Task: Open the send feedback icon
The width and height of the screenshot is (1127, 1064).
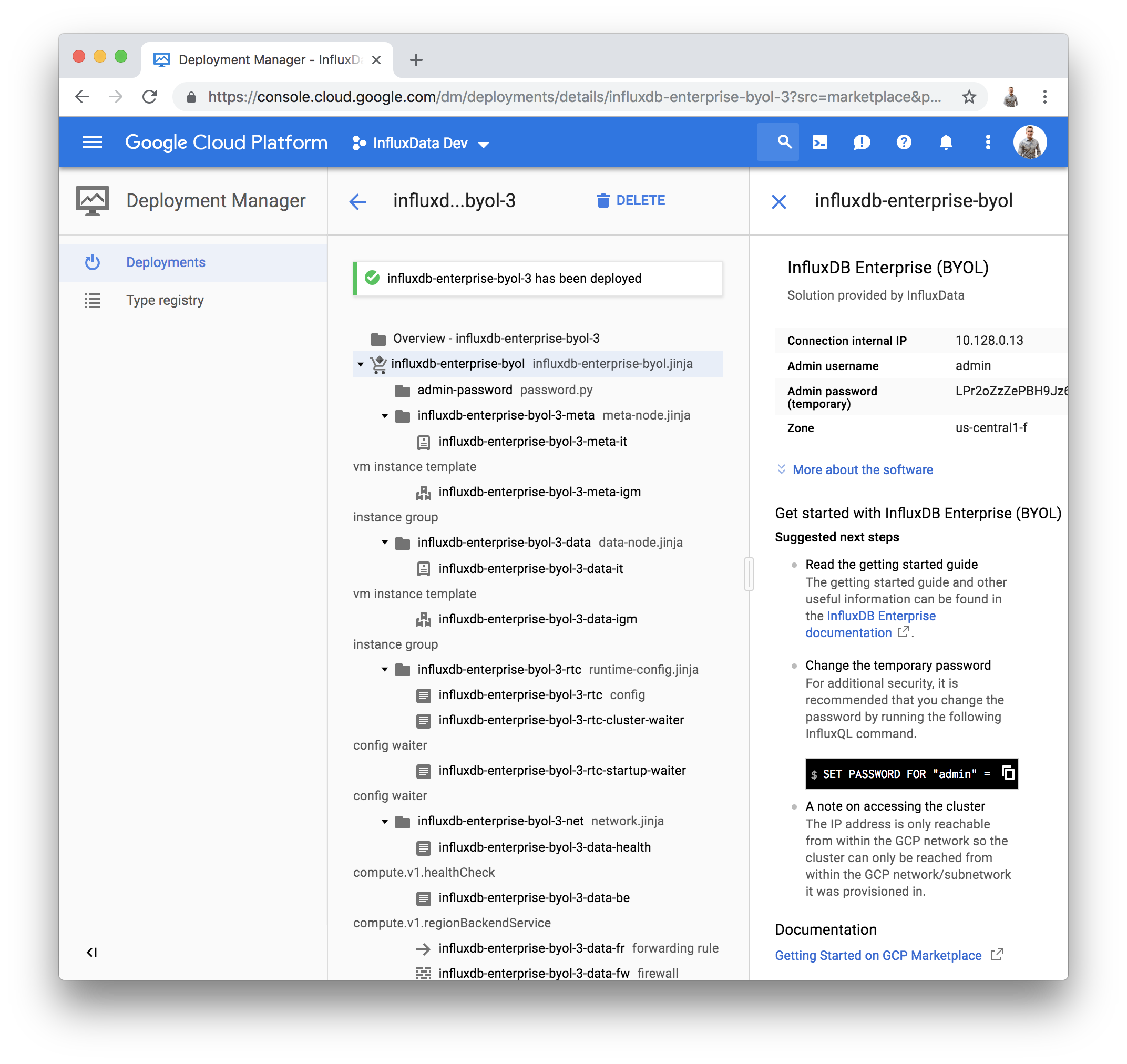Action: (862, 142)
